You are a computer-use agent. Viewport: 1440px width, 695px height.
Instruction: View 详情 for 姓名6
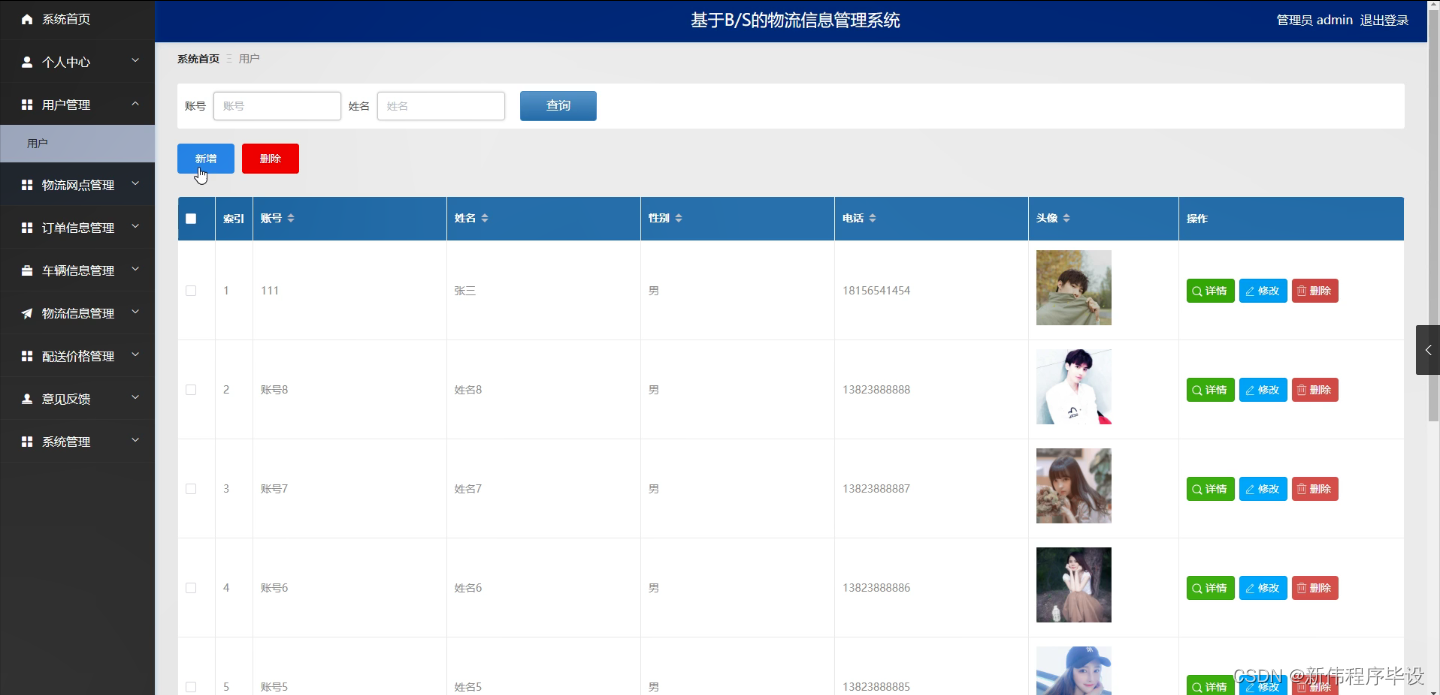(x=1210, y=588)
